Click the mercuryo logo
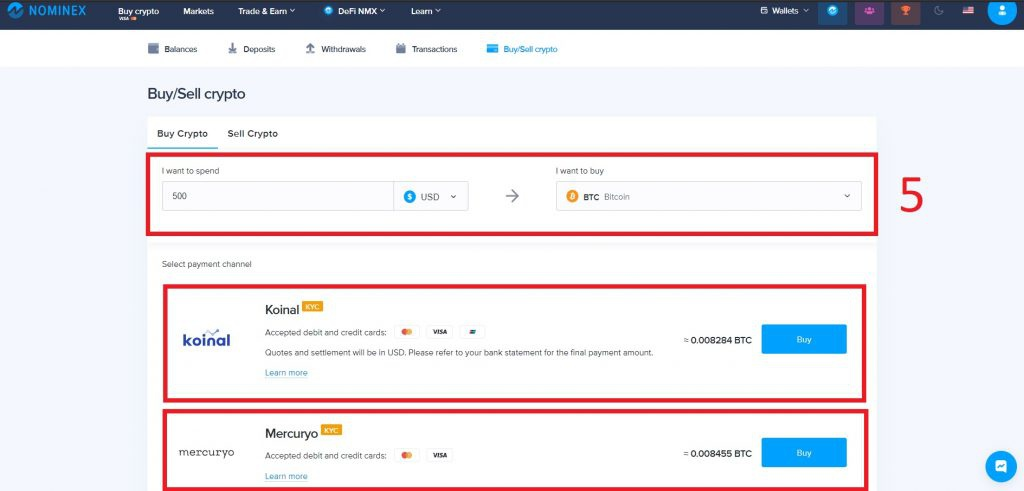 pyautogui.click(x=206, y=452)
